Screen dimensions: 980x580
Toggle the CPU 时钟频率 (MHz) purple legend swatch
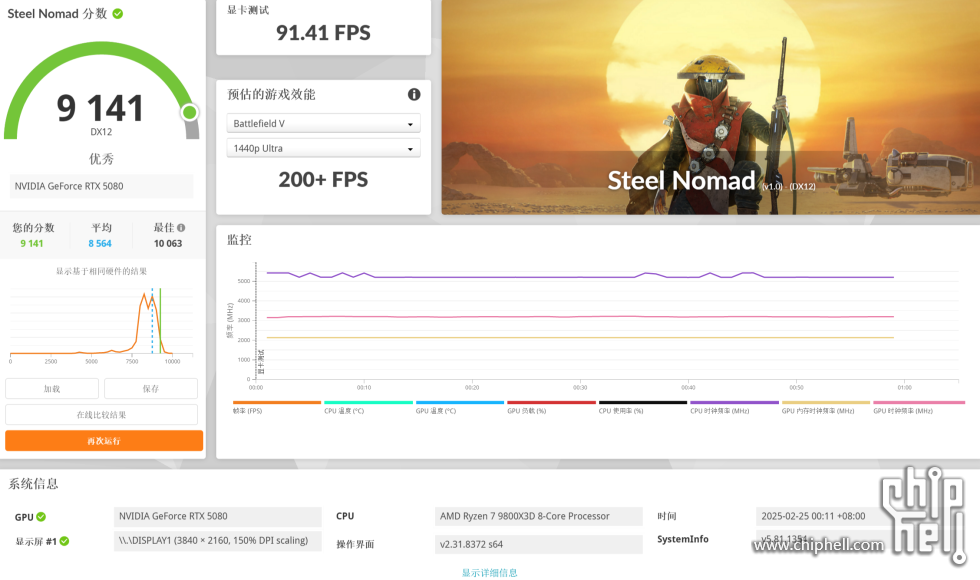coord(734,402)
